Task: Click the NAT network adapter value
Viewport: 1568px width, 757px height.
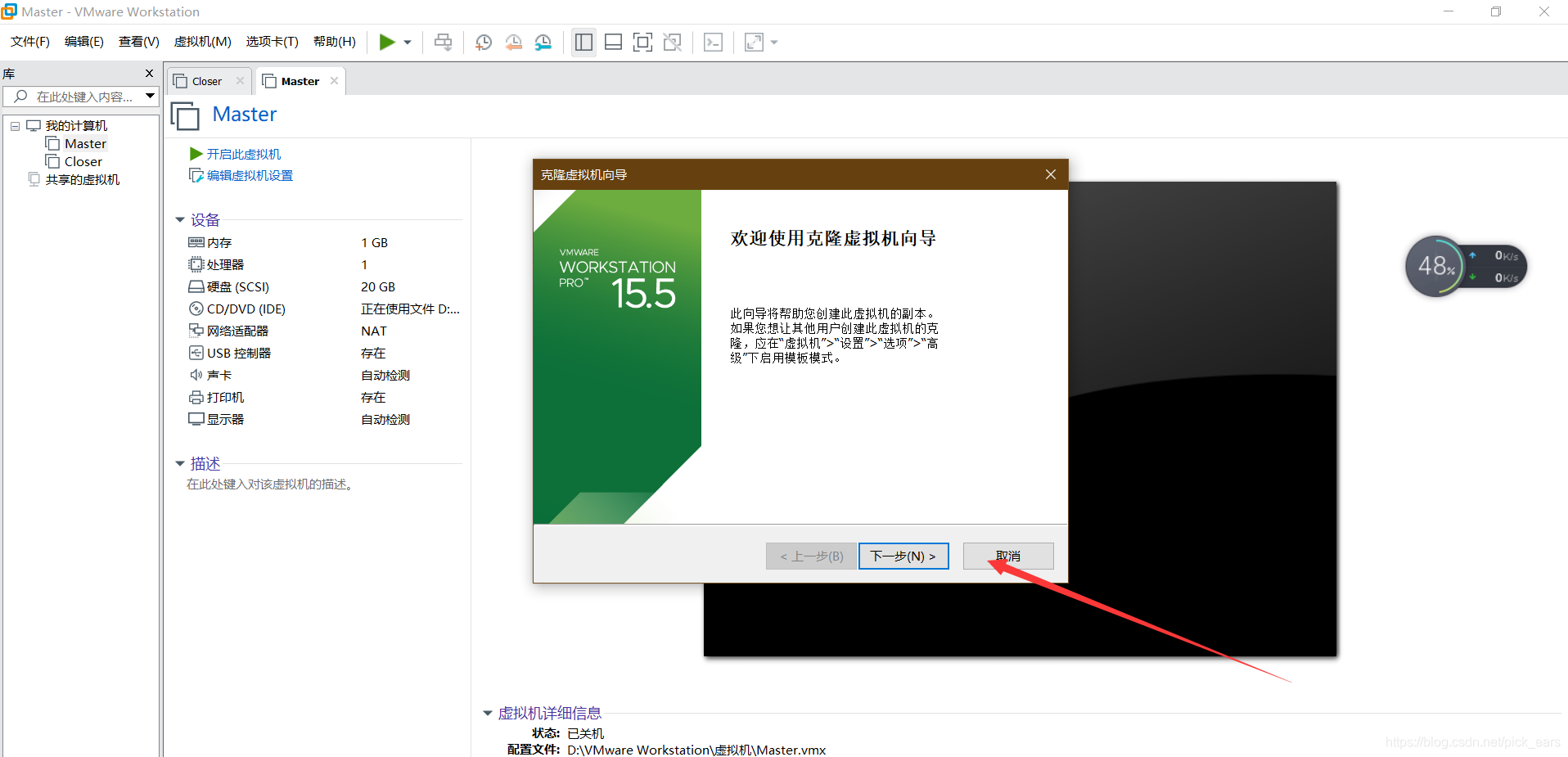Action: (x=374, y=331)
